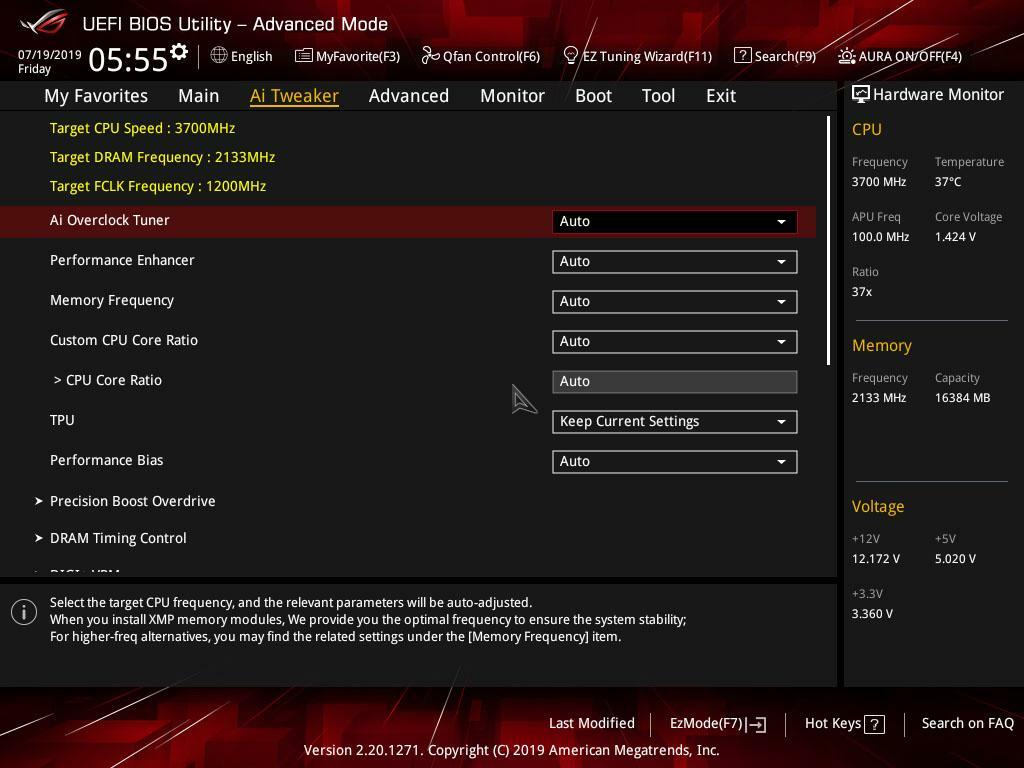Select the Ai Overclock Tuner label

pyautogui.click(x=110, y=220)
